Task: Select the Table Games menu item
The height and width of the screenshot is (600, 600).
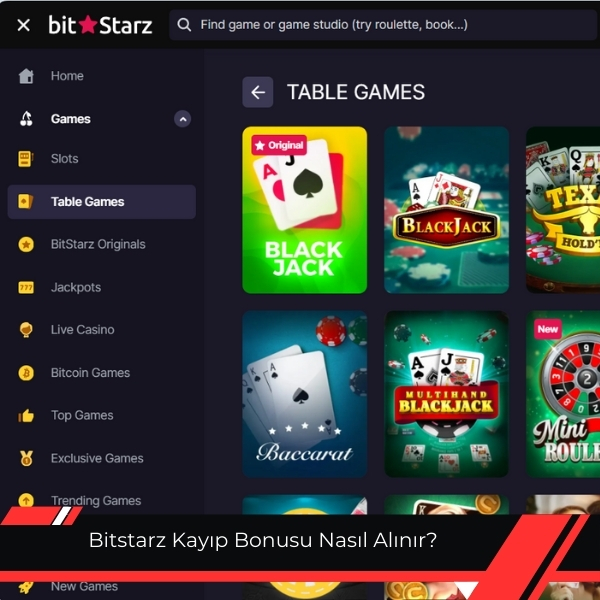Action: (102, 202)
